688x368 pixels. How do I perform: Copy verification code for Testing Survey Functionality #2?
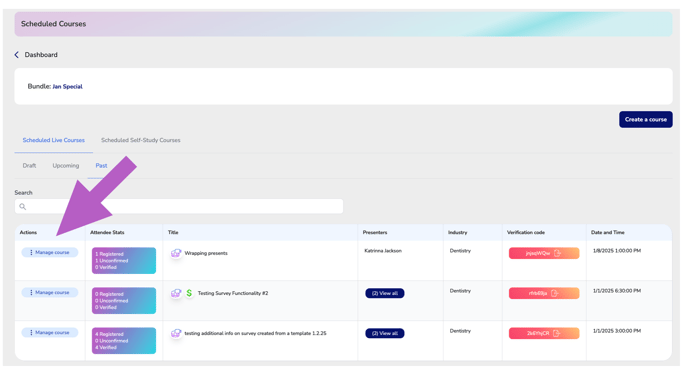555,293
